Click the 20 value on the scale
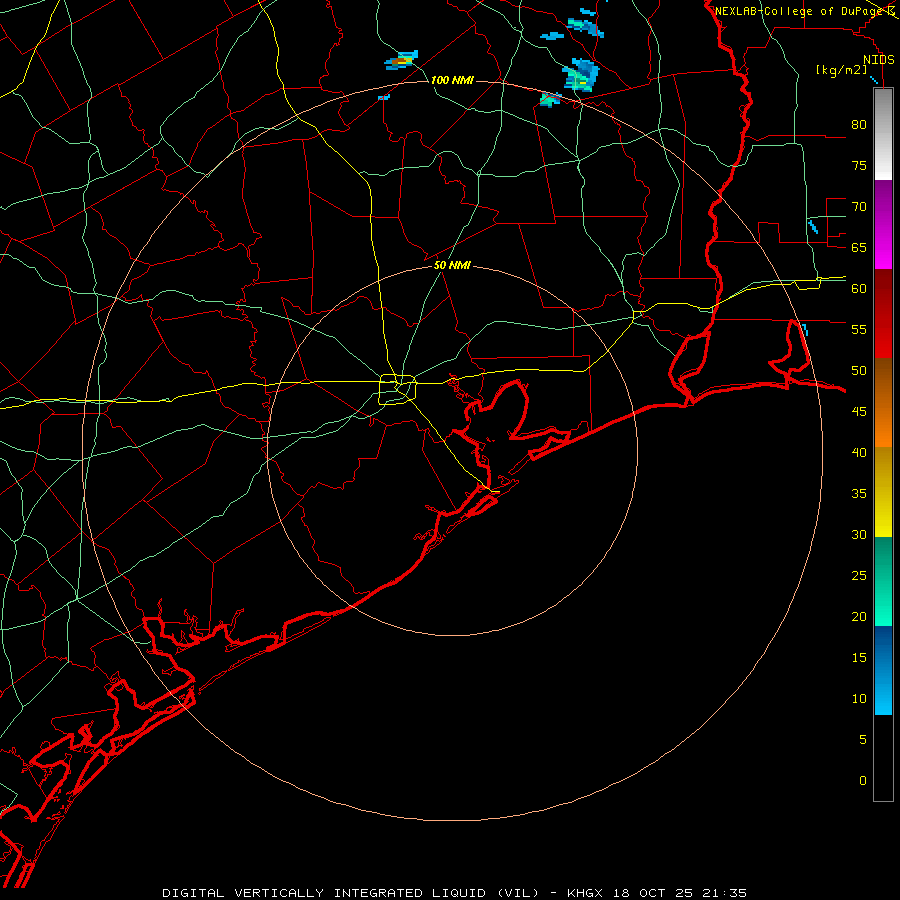Viewport: 900px width, 900px height. pyautogui.click(x=859, y=616)
